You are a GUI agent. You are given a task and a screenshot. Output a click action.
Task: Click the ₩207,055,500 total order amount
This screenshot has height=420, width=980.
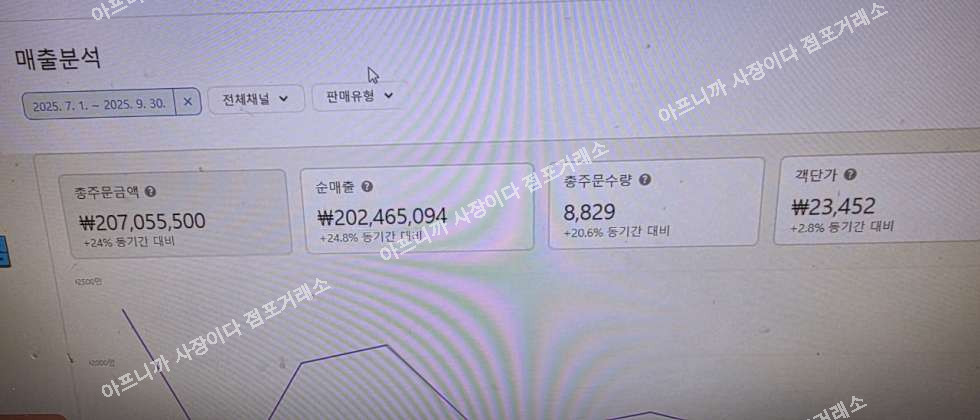142,222
